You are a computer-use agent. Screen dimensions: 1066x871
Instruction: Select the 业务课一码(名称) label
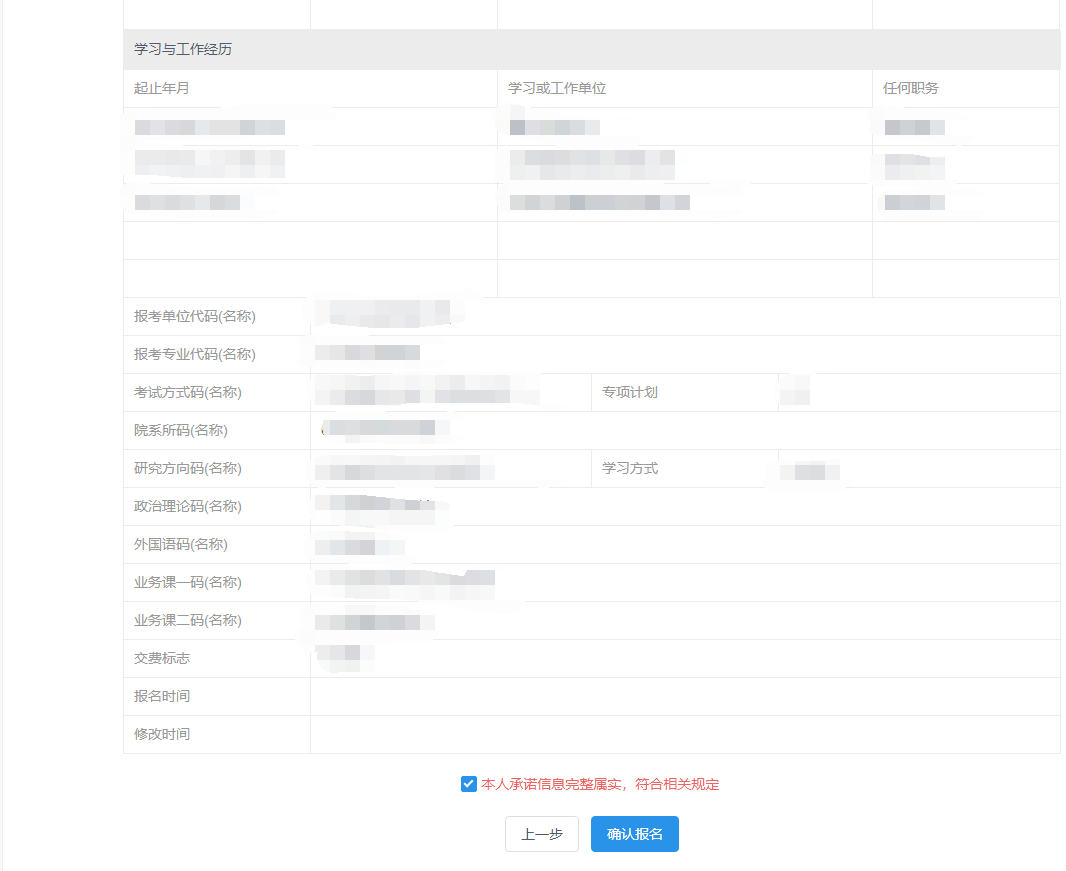tap(188, 583)
